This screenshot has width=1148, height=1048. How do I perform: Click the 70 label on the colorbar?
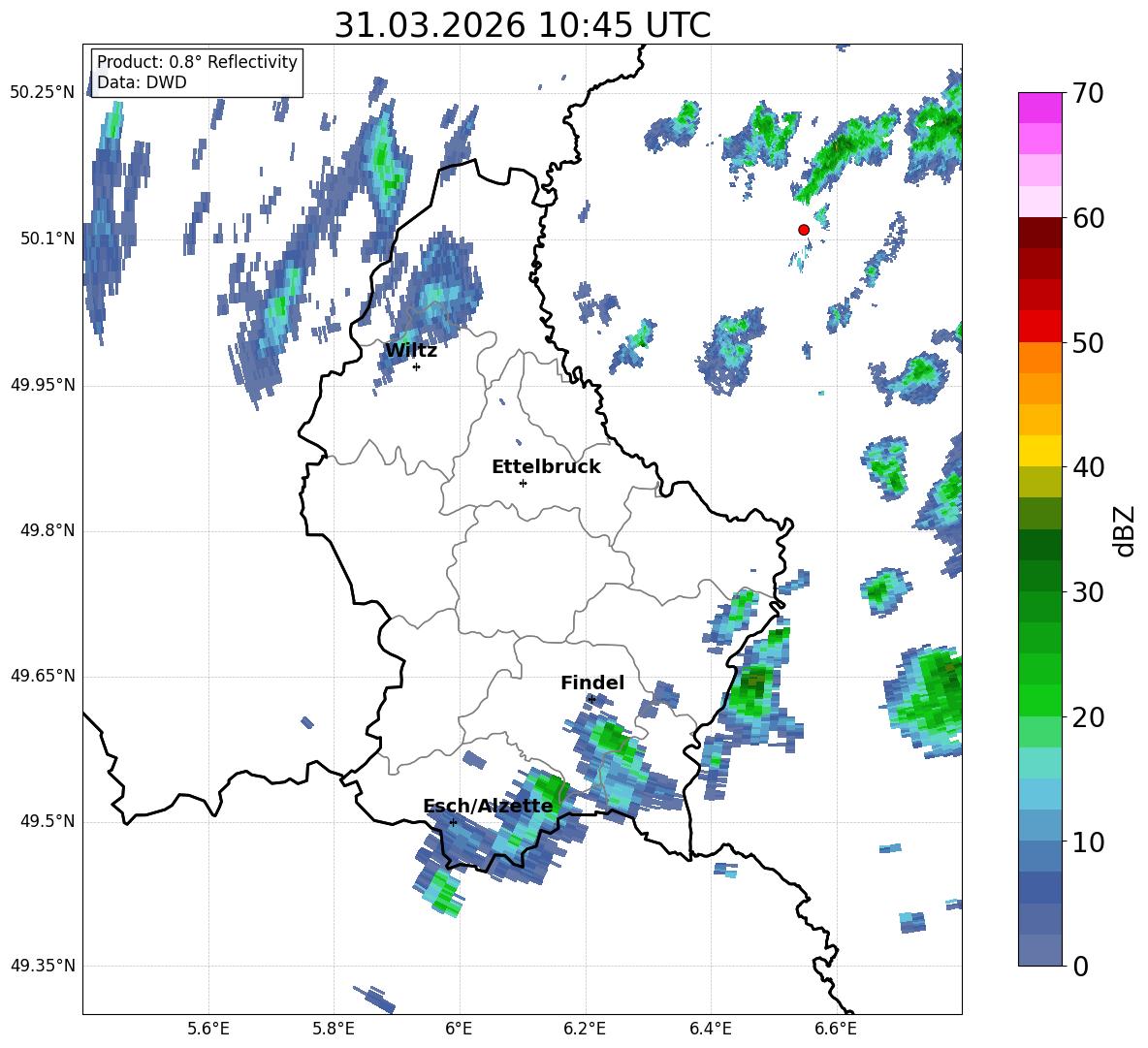click(x=1088, y=93)
